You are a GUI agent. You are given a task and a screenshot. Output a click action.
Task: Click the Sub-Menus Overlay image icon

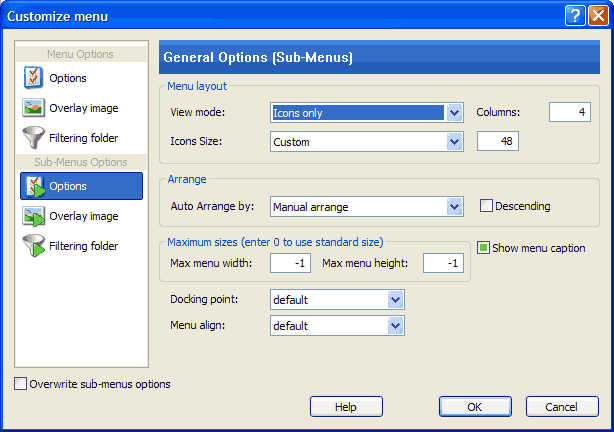pos(33,216)
